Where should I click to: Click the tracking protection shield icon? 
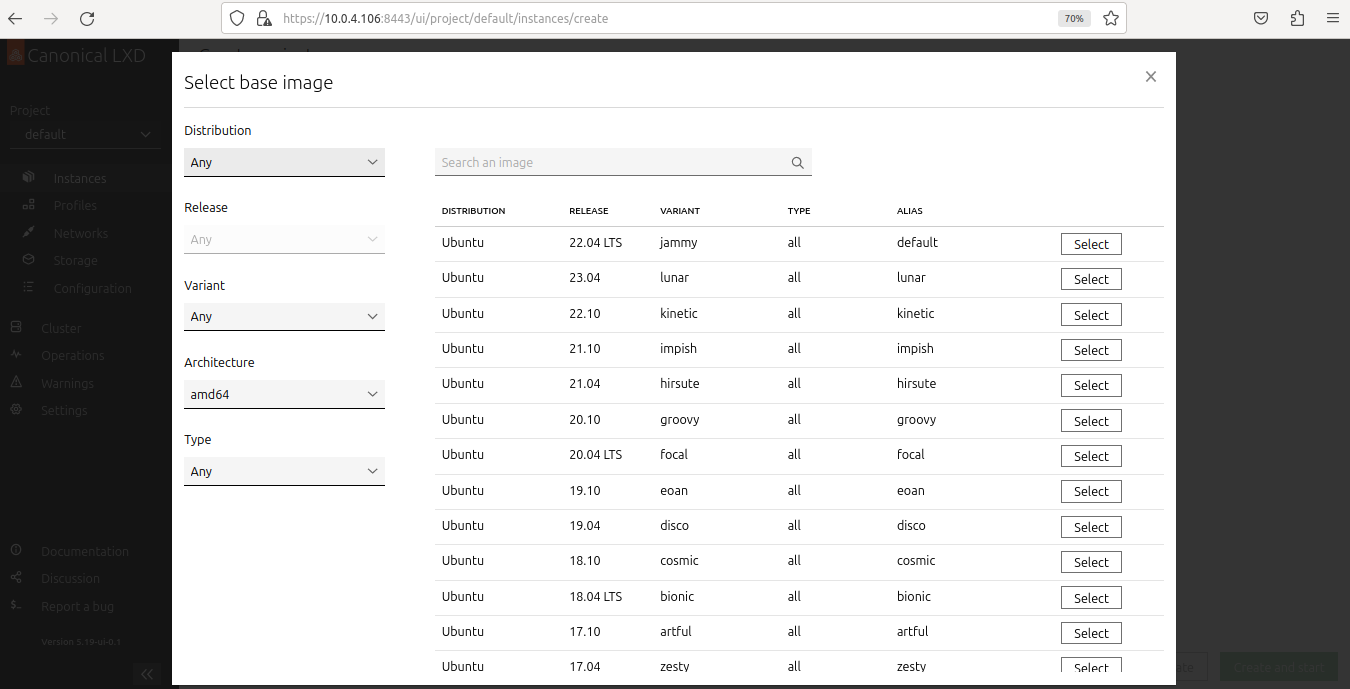tap(237, 18)
